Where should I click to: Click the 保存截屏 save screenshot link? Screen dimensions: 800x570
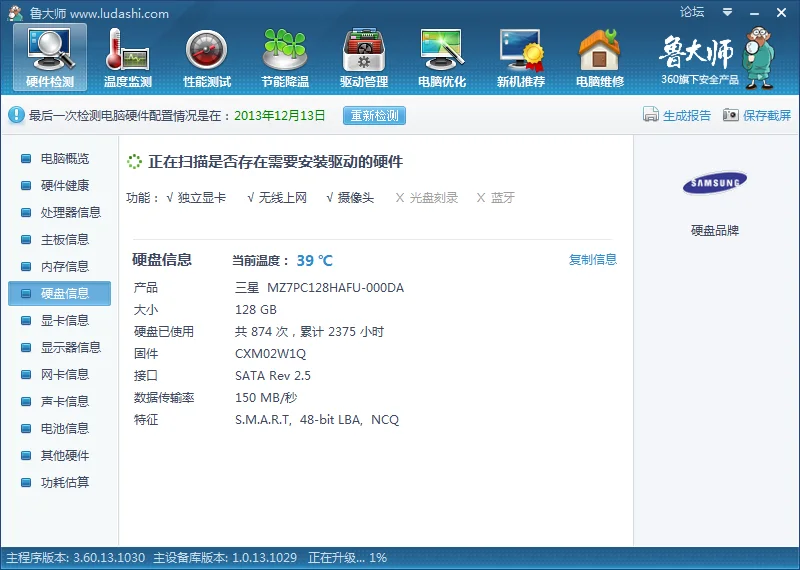[766, 115]
